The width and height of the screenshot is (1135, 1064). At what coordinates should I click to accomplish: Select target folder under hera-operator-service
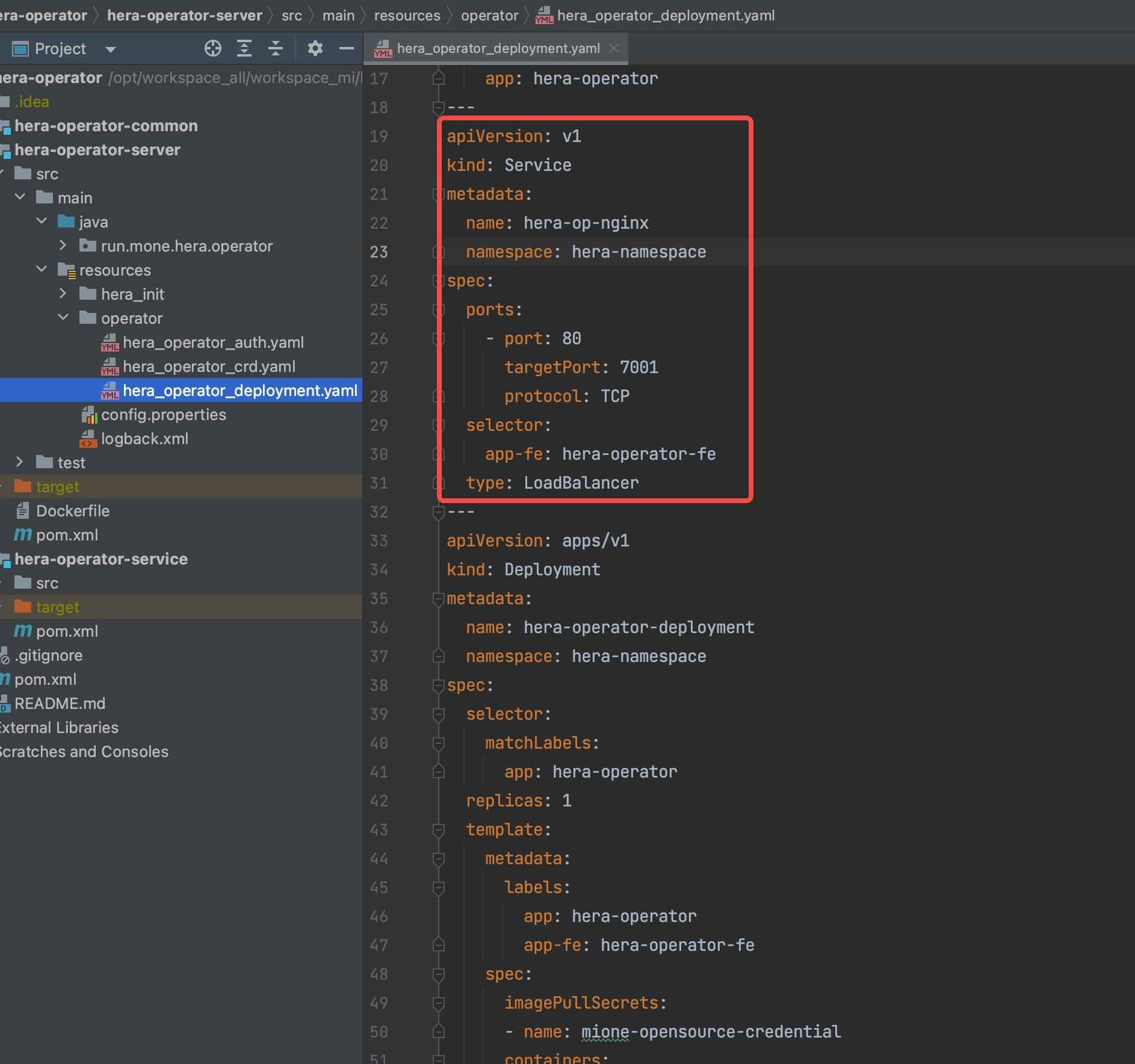coord(58,607)
